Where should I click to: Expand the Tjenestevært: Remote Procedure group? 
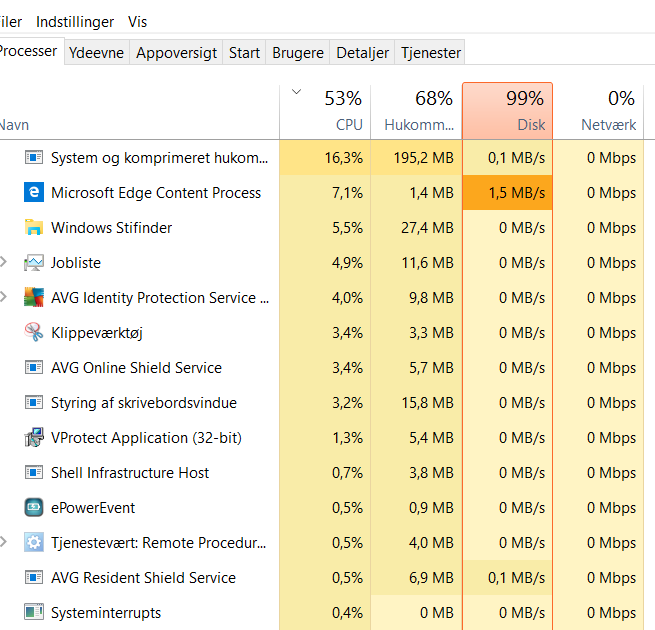point(4,543)
